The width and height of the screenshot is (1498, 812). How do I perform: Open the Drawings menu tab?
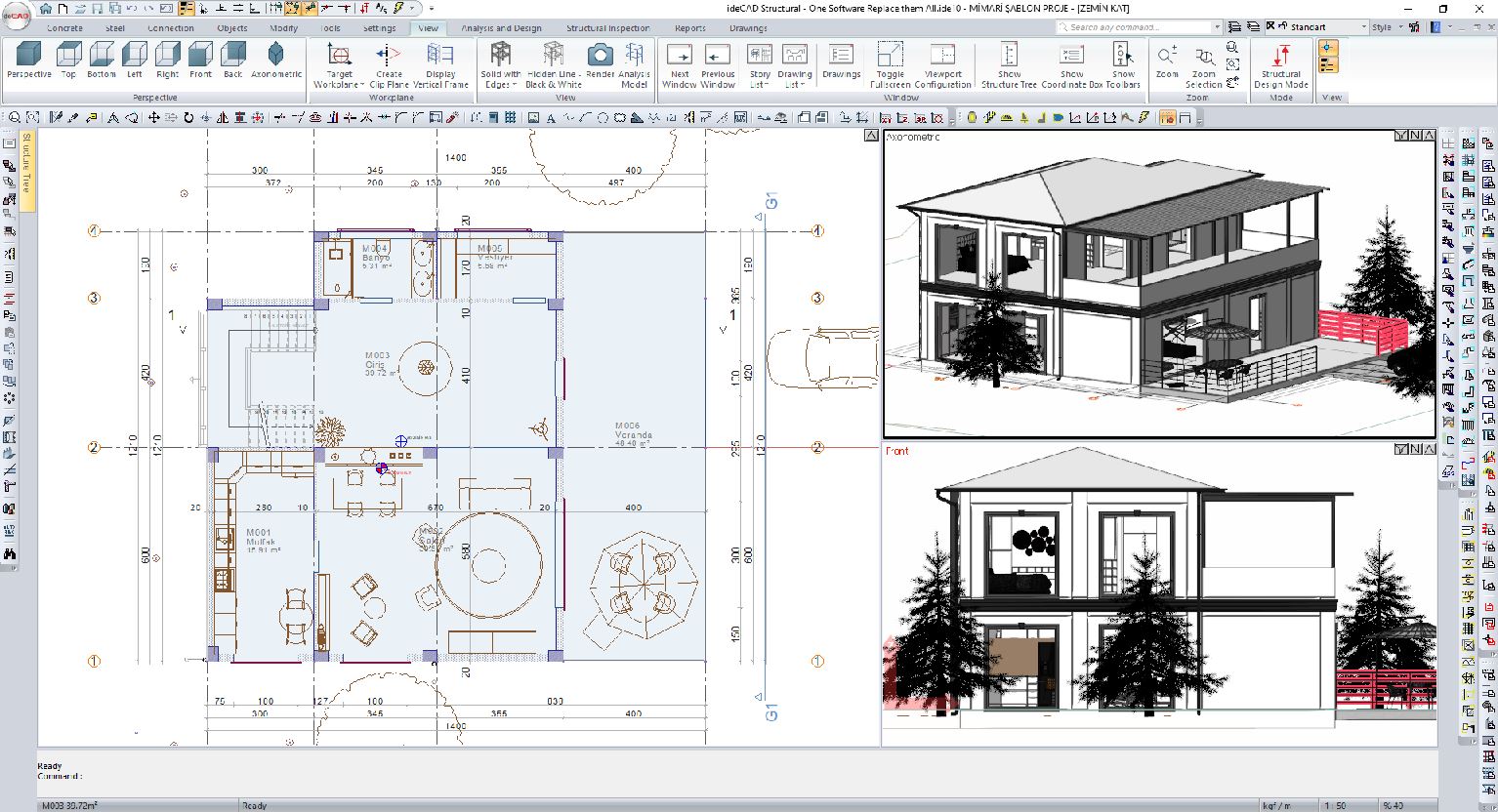748,28
